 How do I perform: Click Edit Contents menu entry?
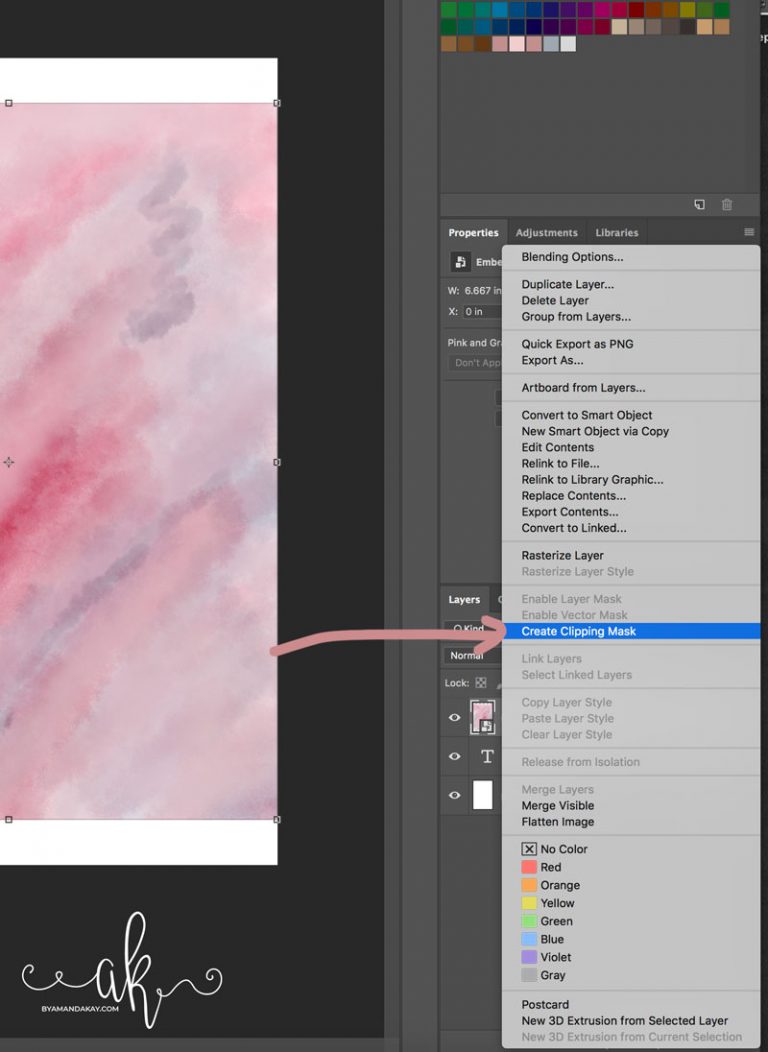tap(558, 448)
